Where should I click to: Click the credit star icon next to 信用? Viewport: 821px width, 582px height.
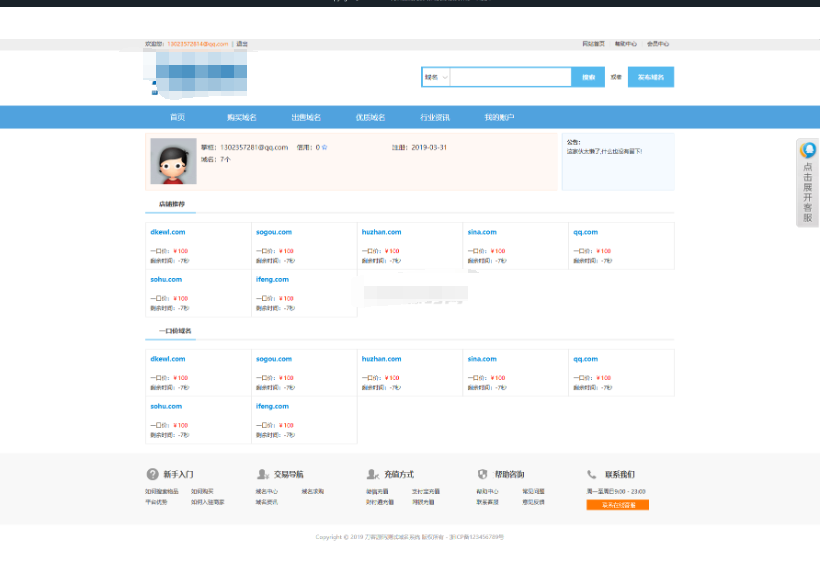point(324,147)
